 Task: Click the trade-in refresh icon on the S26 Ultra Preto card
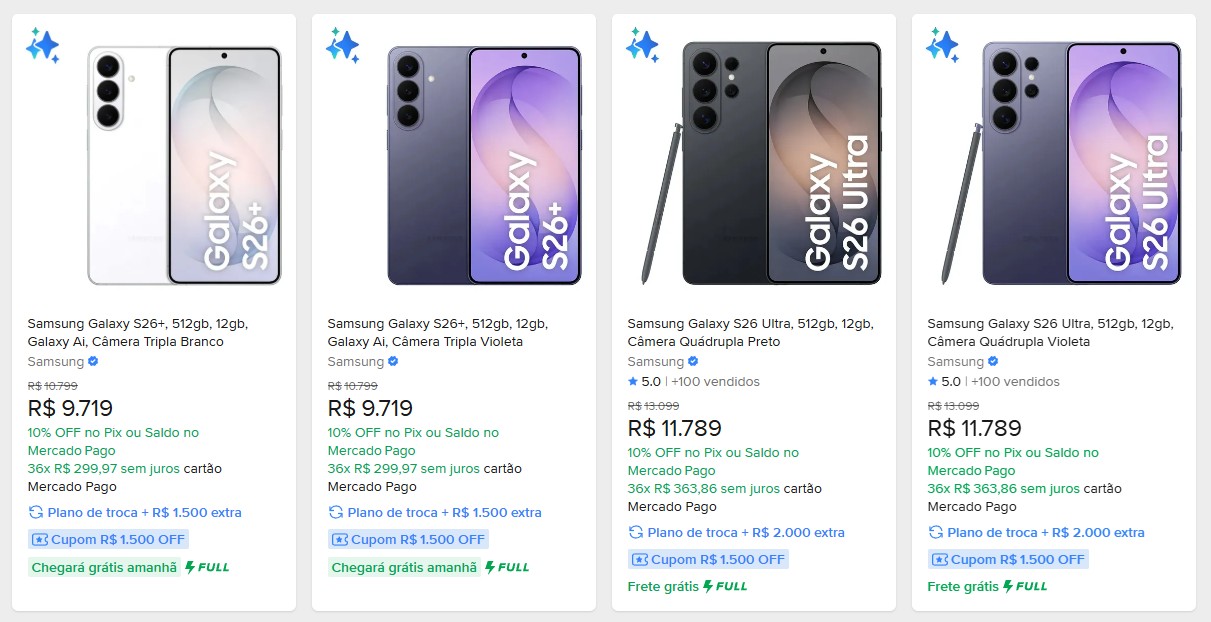(x=636, y=533)
